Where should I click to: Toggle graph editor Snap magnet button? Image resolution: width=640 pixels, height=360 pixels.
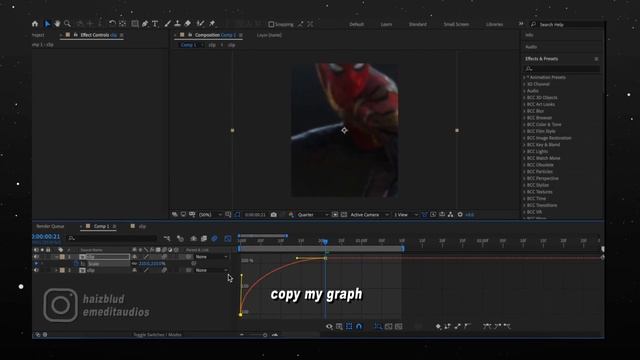point(359,327)
